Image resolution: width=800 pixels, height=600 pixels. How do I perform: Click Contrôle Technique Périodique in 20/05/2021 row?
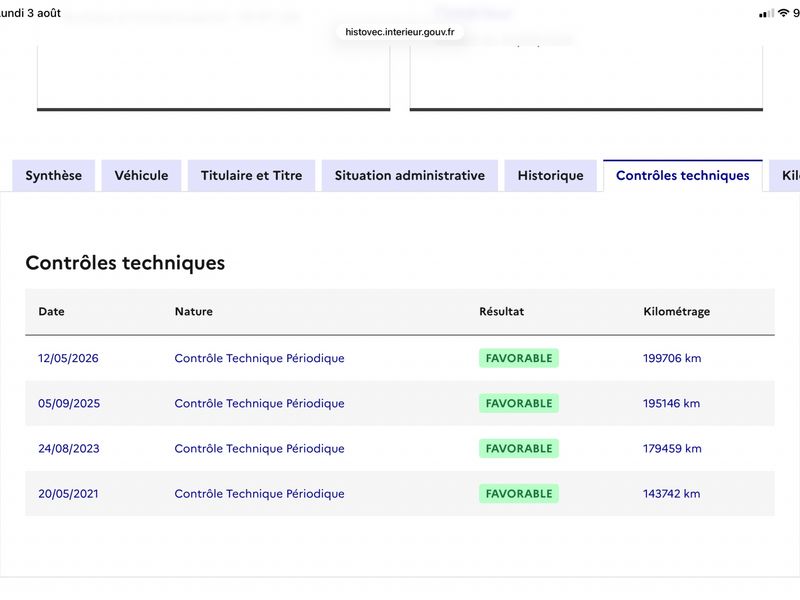click(x=259, y=494)
